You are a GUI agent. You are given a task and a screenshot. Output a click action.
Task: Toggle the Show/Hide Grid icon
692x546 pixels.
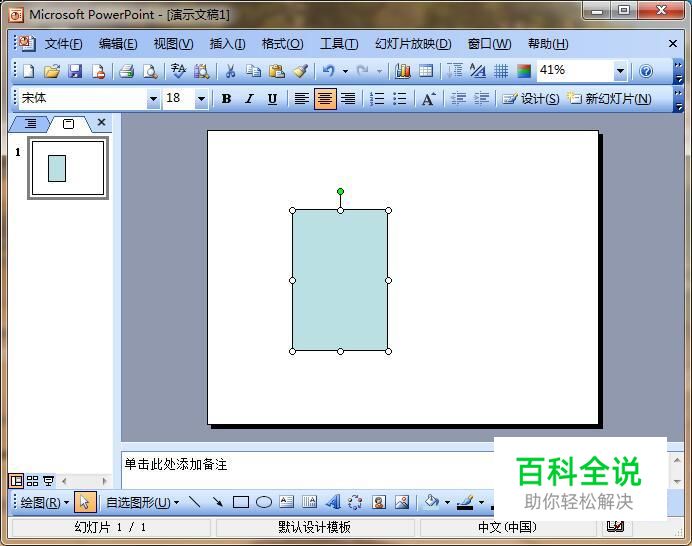pos(501,71)
